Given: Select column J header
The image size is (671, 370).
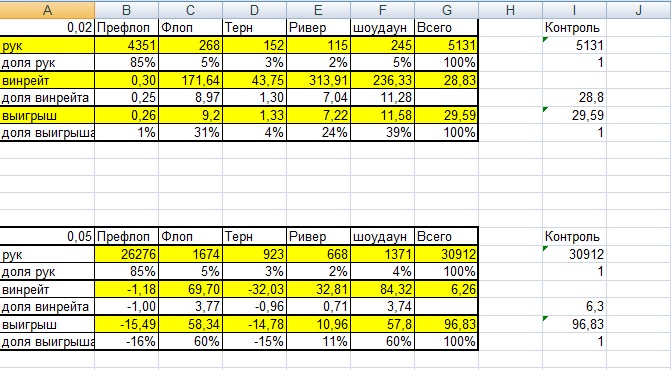Looking at the screenshot, I should [x=638, y=9].
